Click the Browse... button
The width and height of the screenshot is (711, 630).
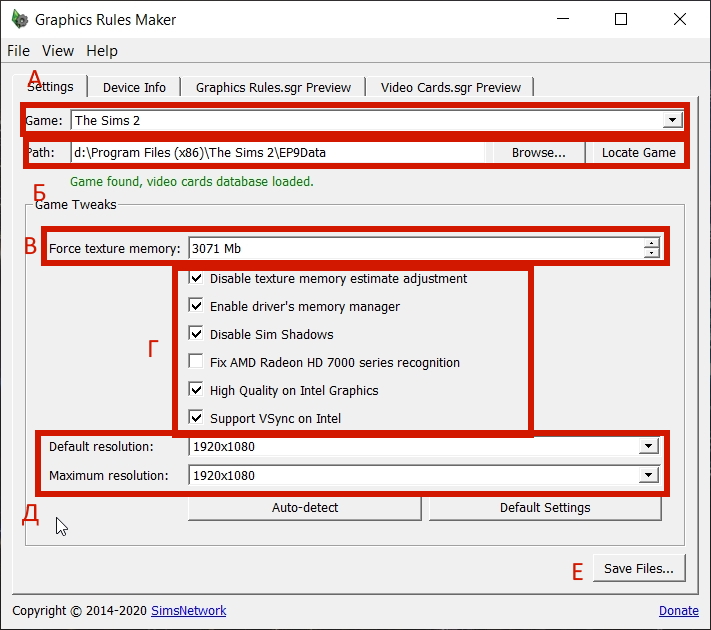point(538,152)
